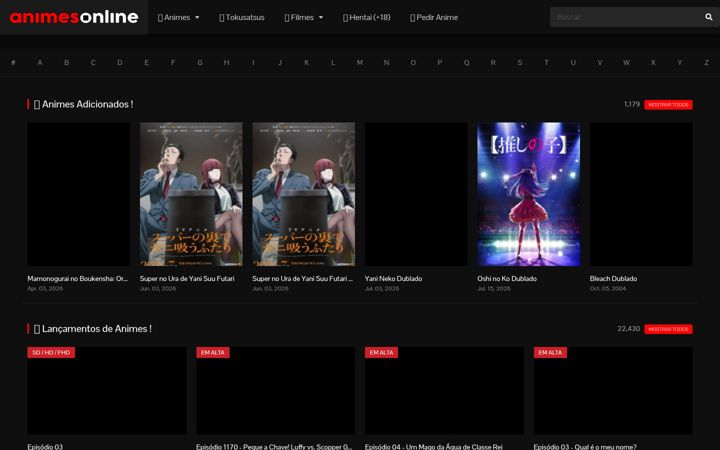720x450 pixels.
Task: Filter by the # symbol
Action: point(13,62)
